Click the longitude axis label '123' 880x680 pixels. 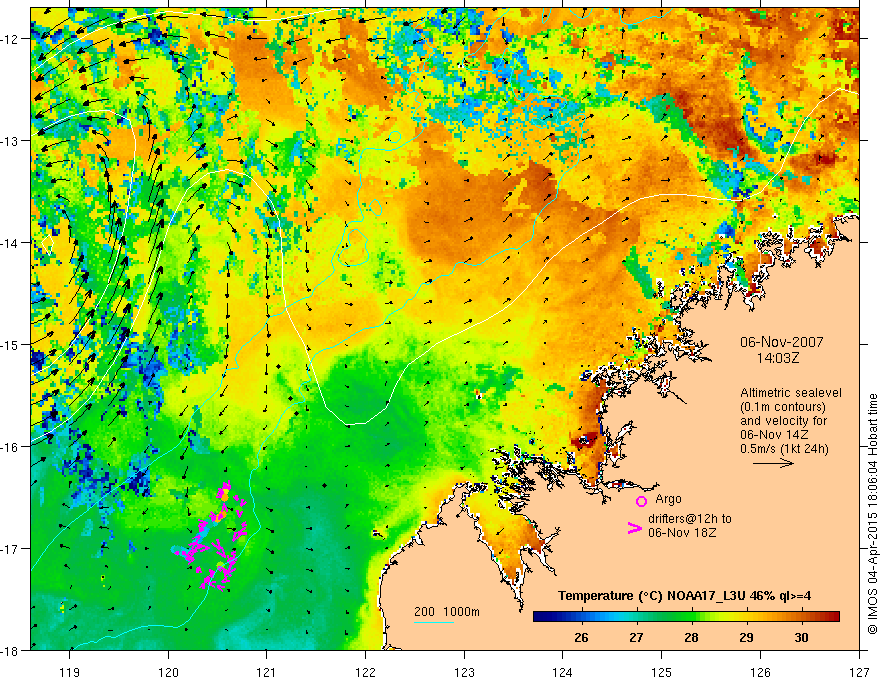pyautogui.click(x=464, y=672)
